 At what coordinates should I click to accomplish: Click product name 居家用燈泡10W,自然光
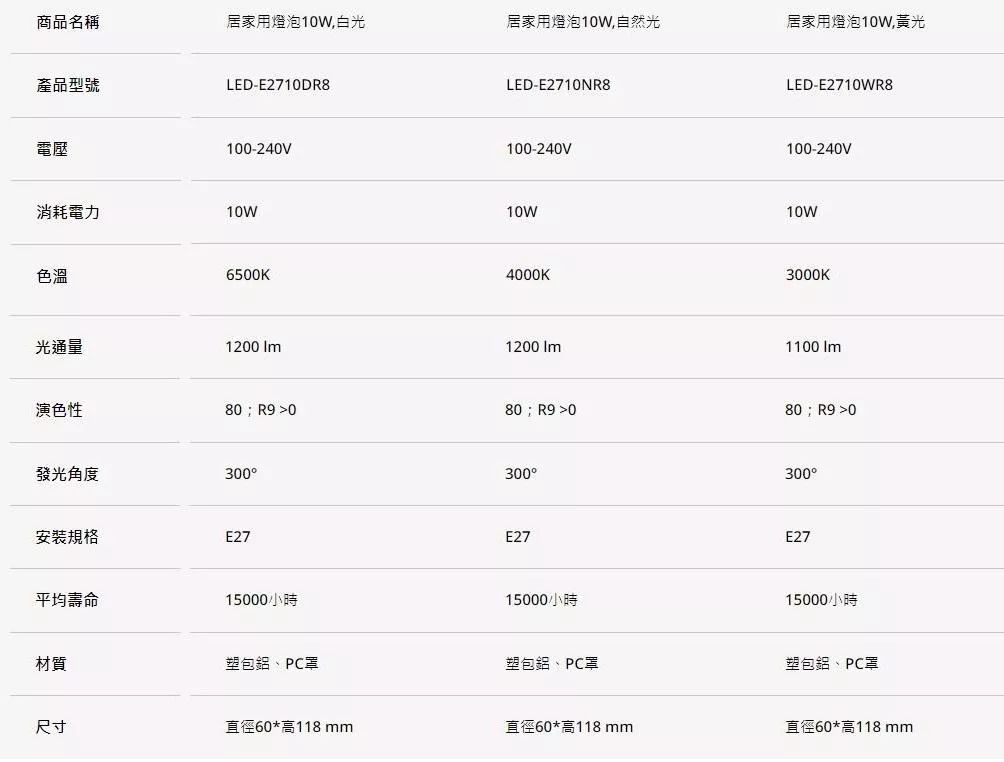tap(583, 22)
